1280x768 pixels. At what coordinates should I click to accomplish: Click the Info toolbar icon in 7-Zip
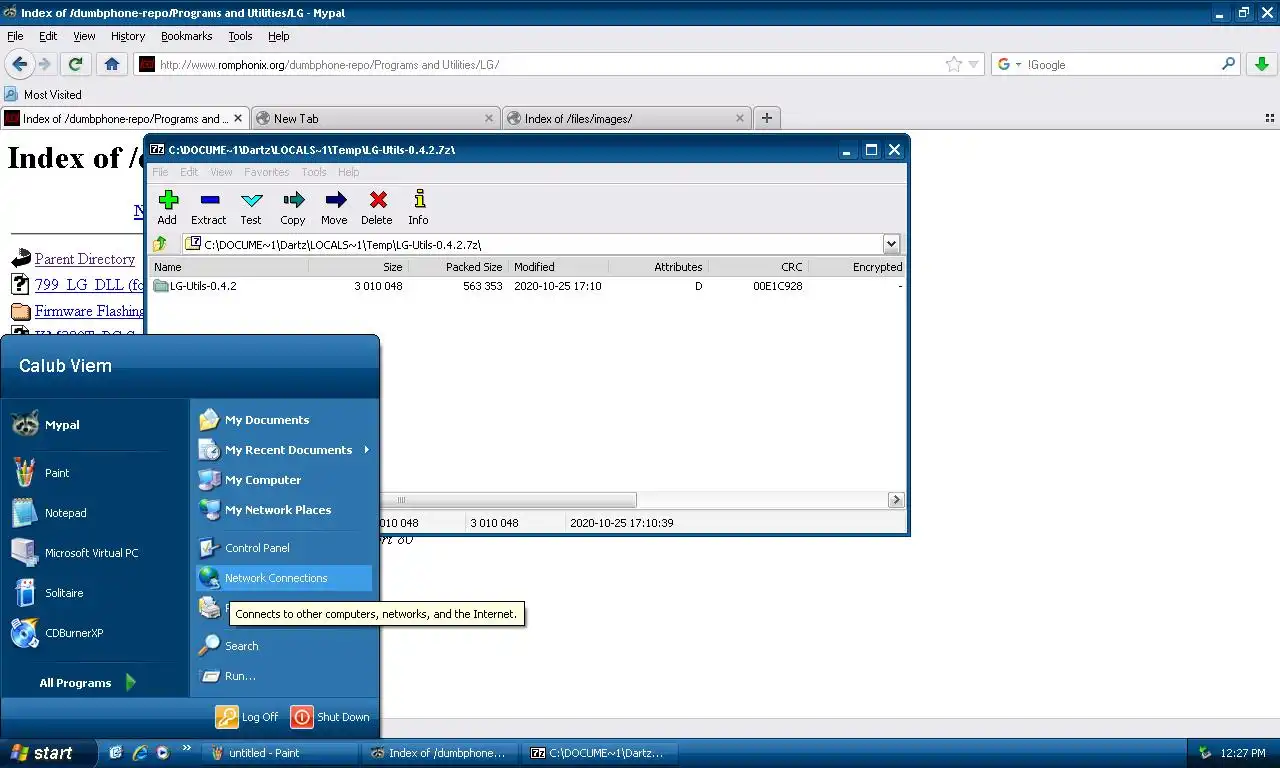point(418,208)
